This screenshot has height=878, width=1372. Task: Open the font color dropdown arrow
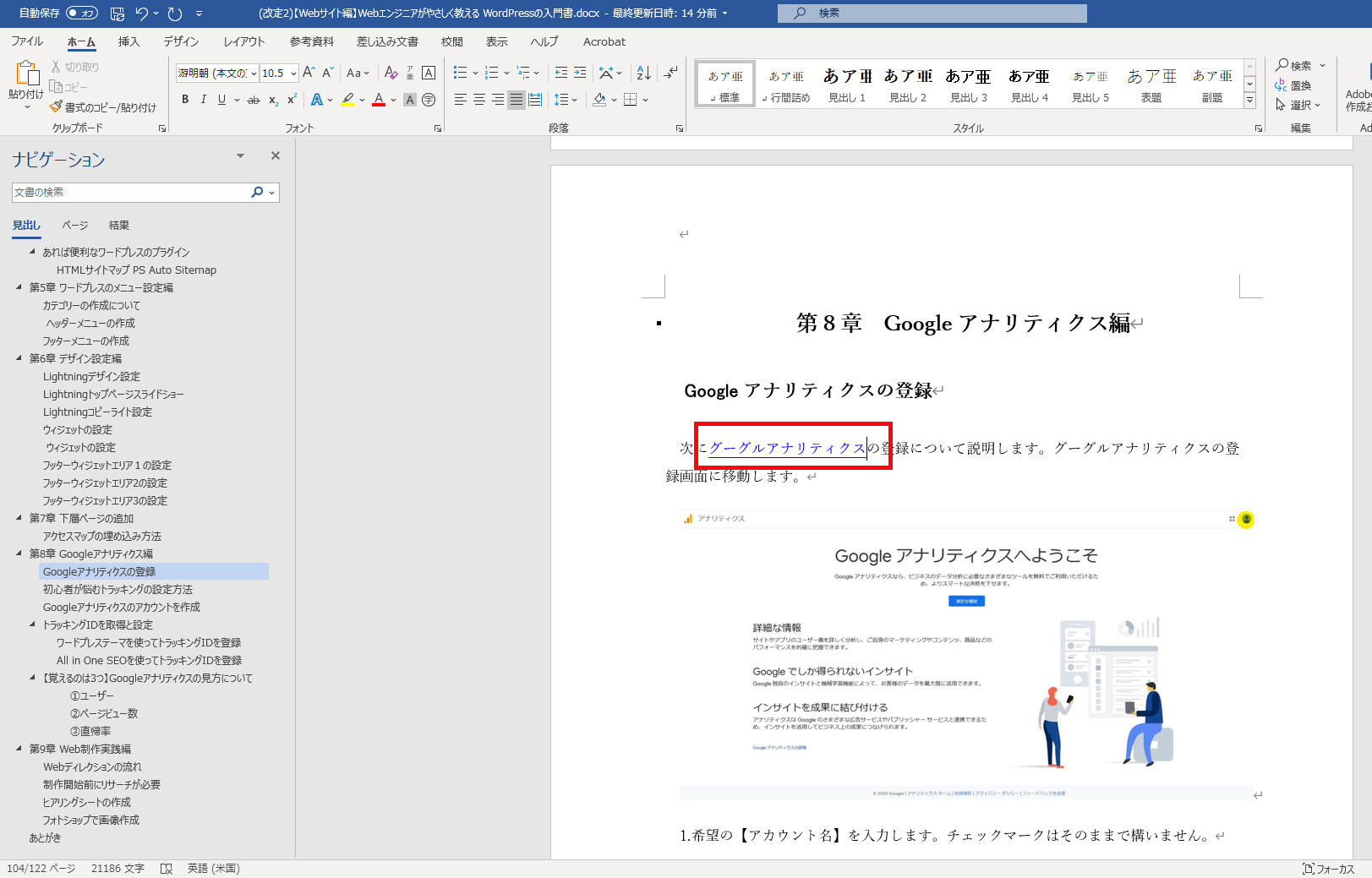click(x=393, y=100)
